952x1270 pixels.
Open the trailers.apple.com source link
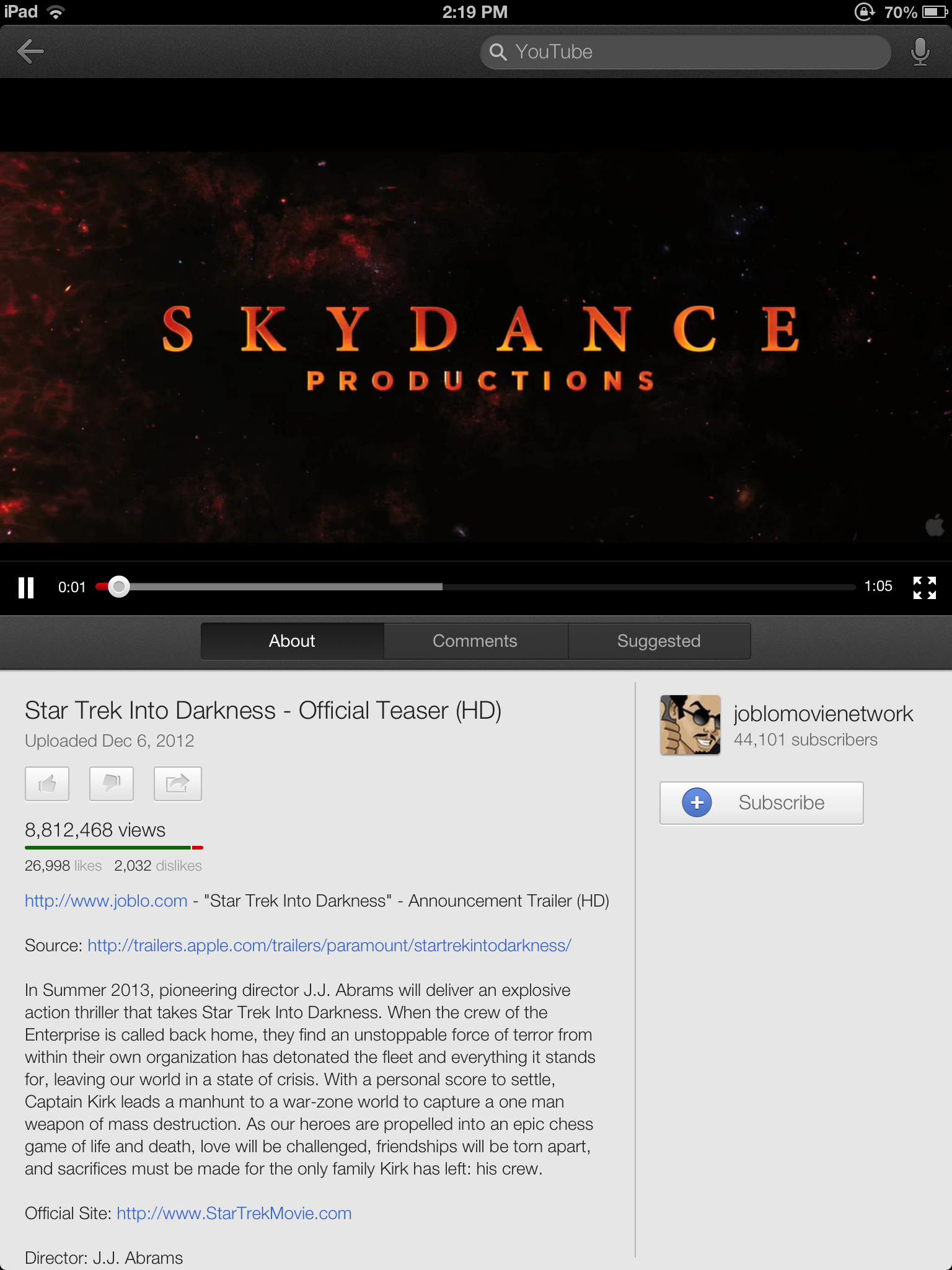[x=329, y=945]
